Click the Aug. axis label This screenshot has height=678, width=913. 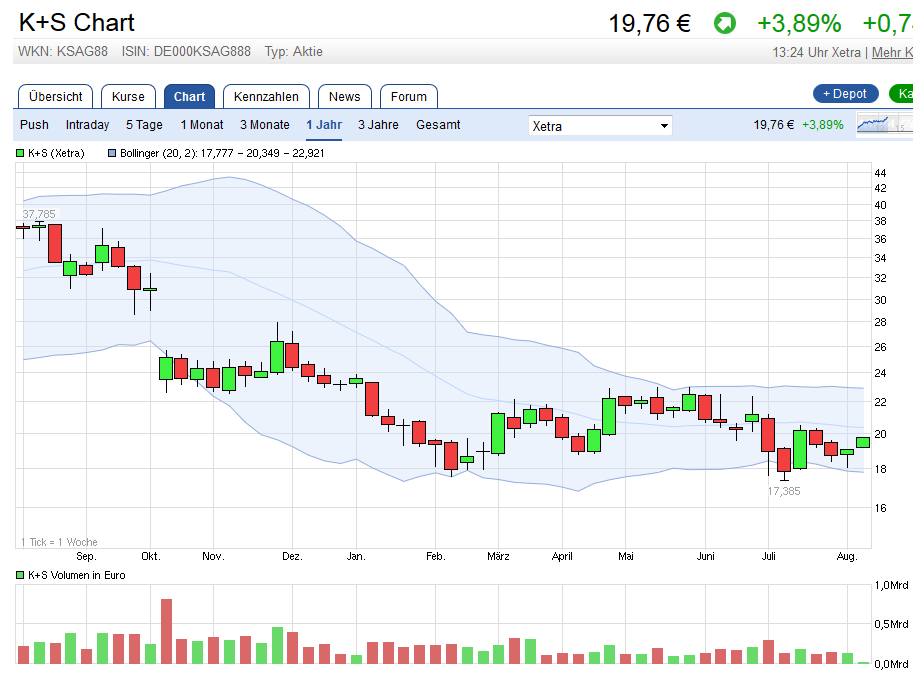(x=847, y=556)
